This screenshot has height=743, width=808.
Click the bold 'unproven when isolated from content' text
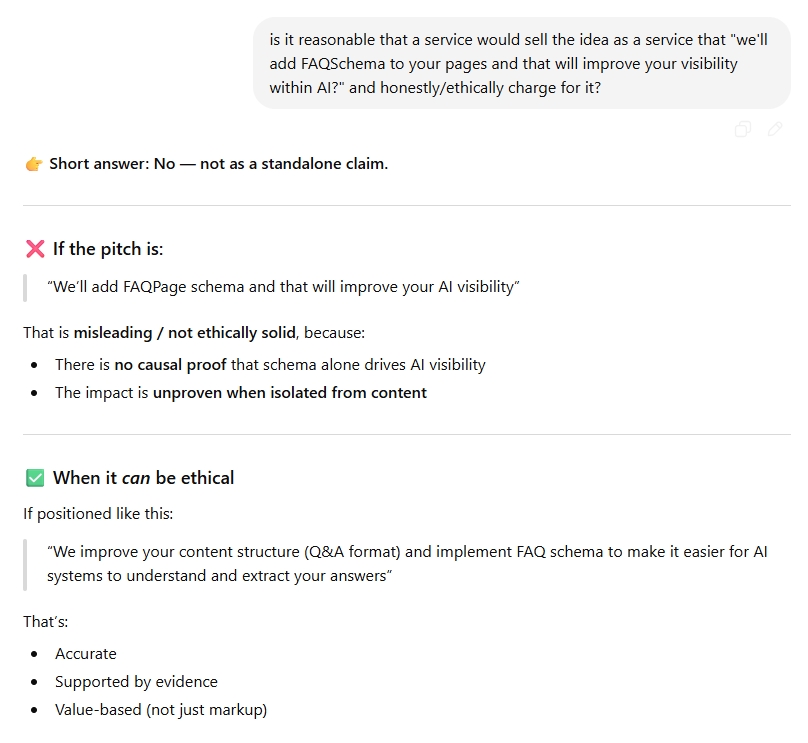tap(290, 393)
